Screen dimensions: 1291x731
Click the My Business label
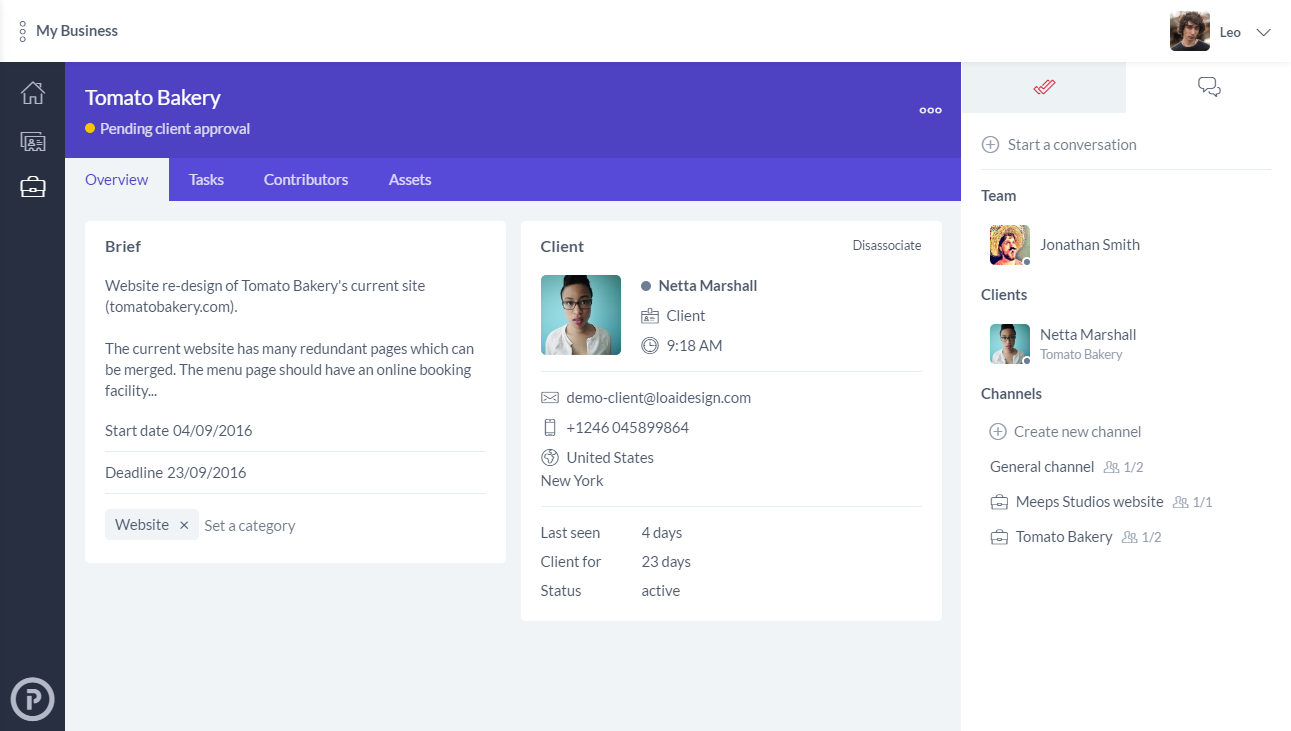(x=77, y=30)
